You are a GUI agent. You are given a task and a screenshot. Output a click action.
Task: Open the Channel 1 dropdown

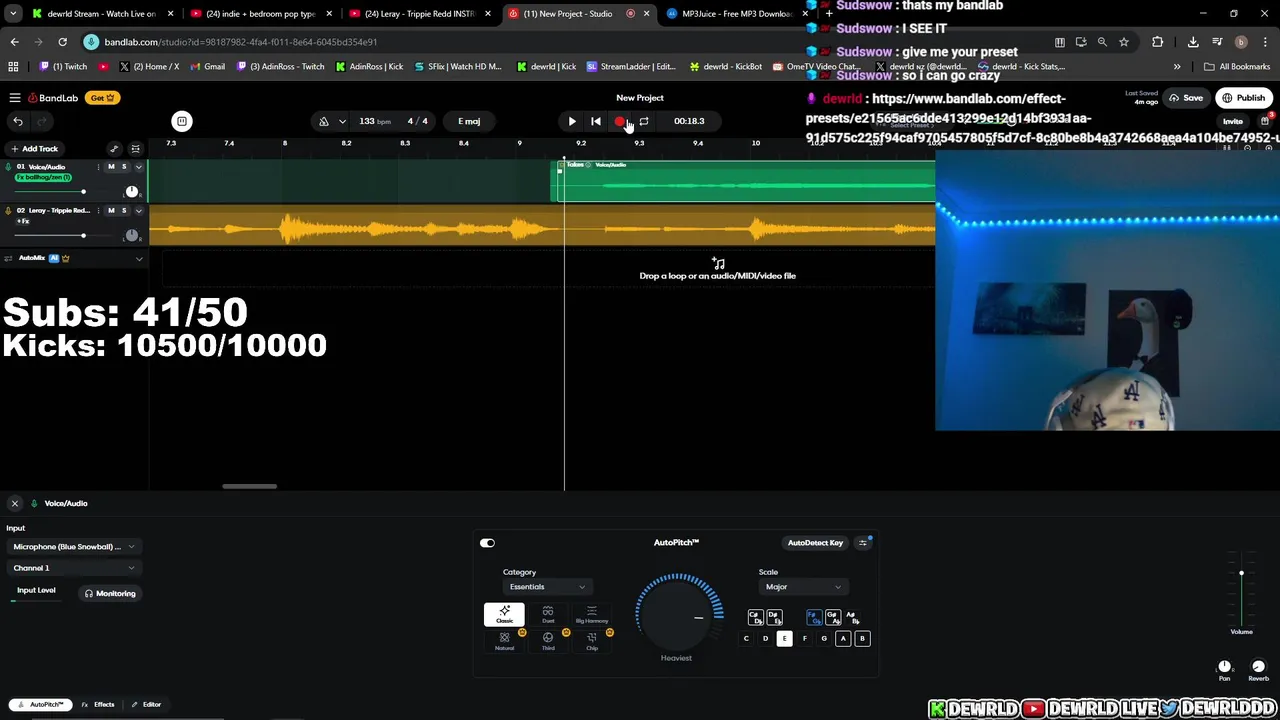pos(73,568)
